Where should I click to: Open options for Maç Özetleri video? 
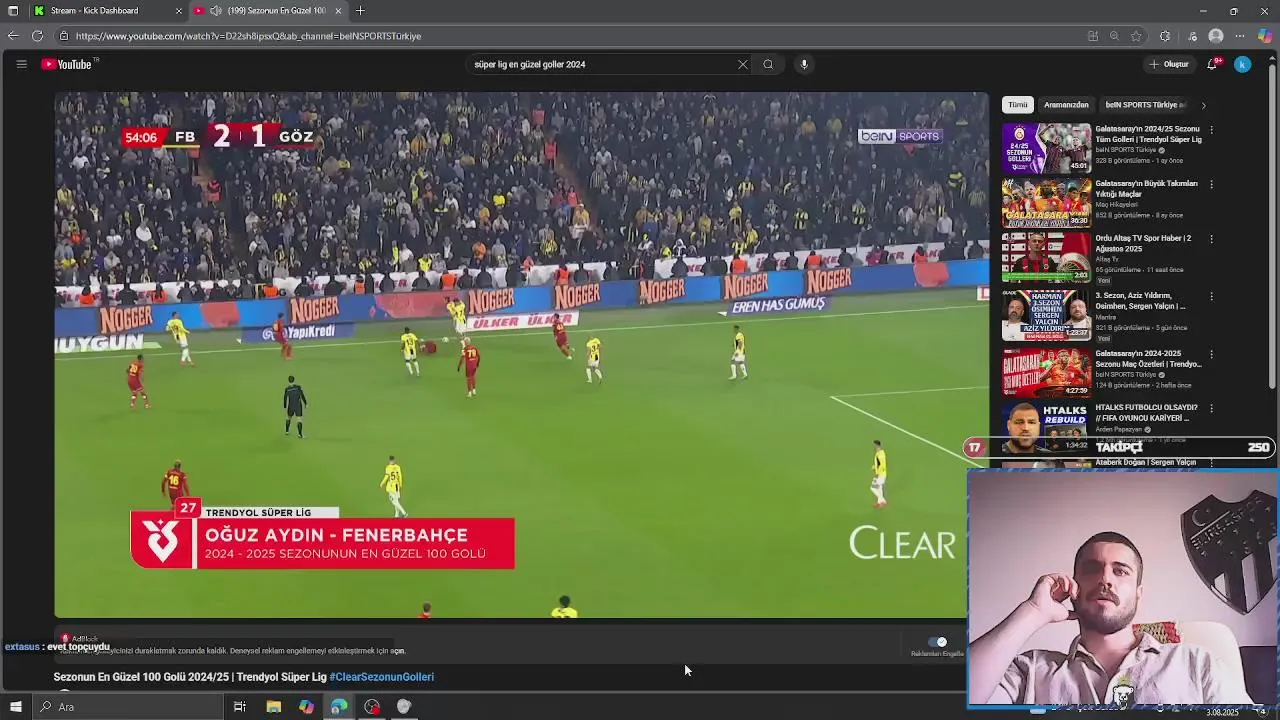click(1211, 354)
